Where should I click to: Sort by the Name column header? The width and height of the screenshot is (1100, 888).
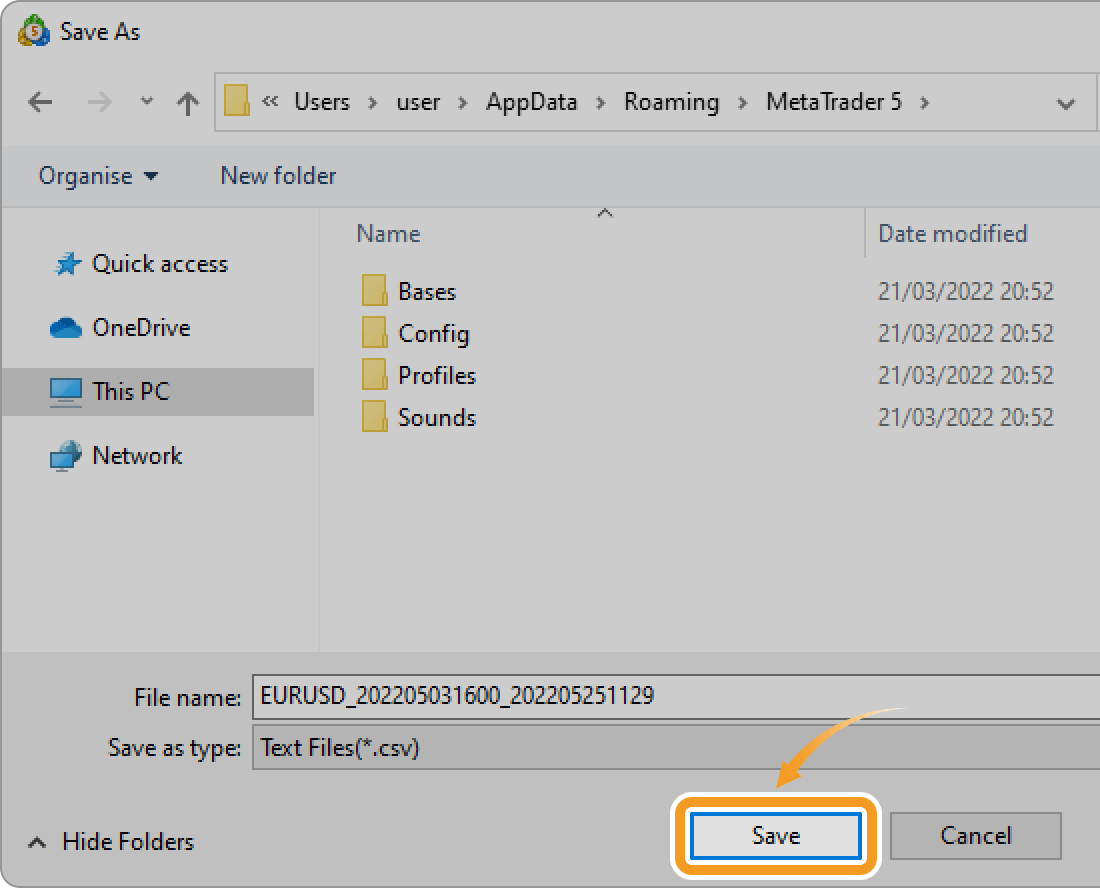389,234
